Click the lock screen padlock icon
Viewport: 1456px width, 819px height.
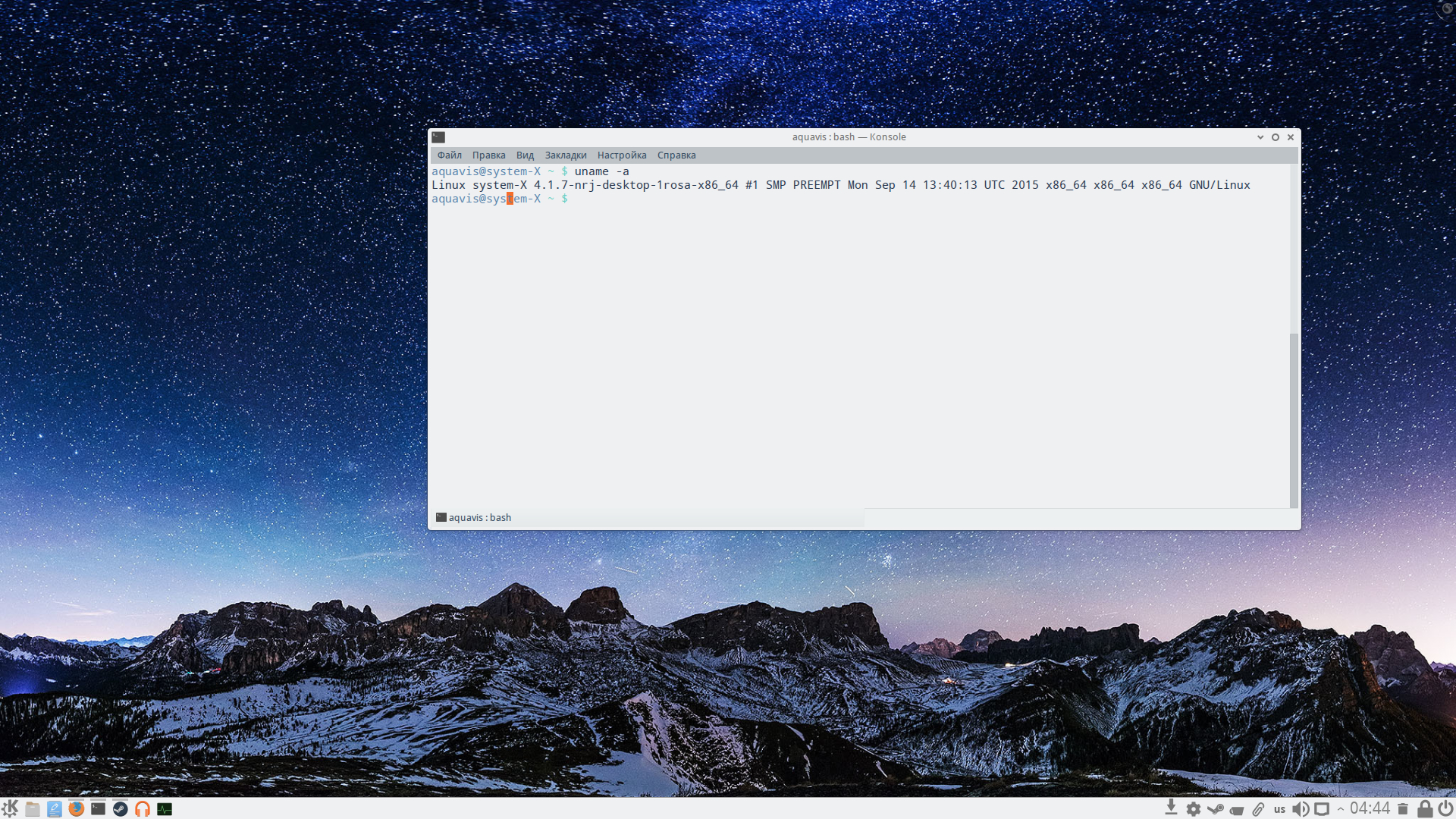click(x=1425, y=809)
